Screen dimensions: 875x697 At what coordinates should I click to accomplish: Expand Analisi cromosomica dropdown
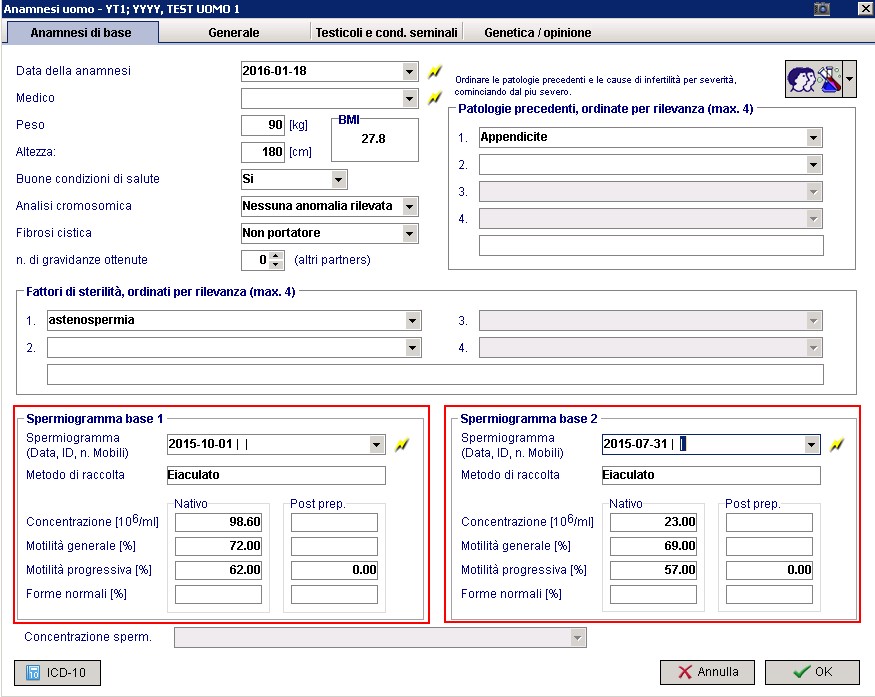tap(410, 206)
